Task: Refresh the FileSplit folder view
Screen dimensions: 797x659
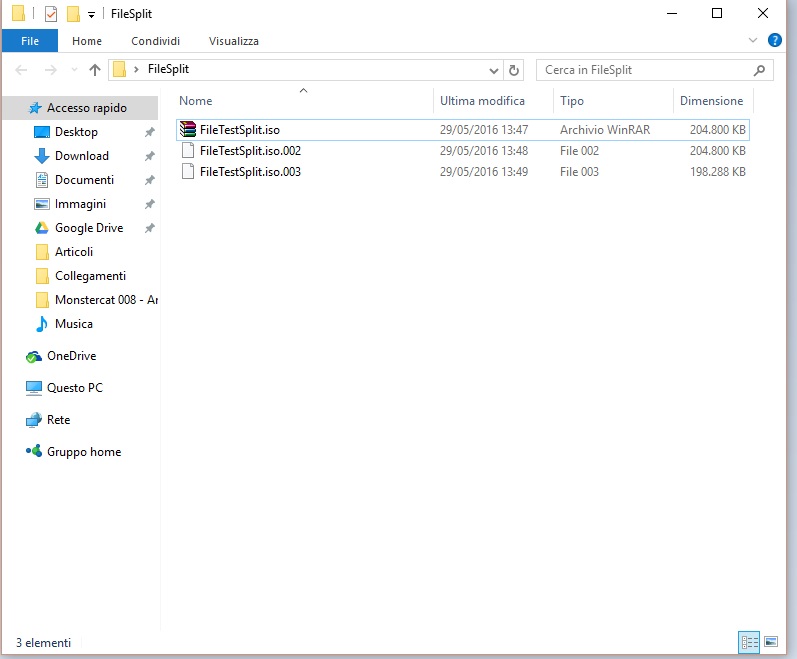Action: coord(514,70)
